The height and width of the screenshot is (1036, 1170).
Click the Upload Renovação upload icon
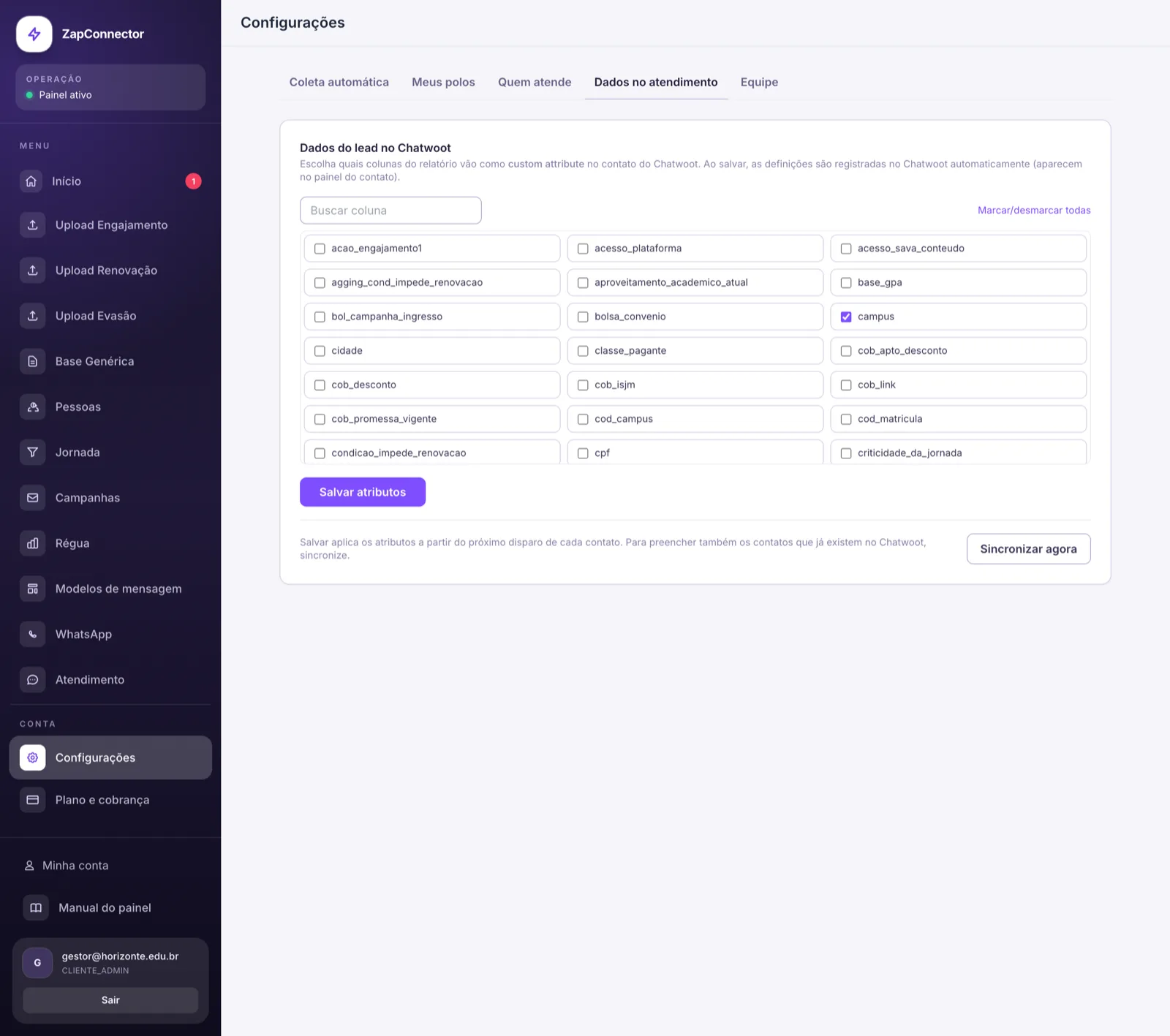(x=33, y=271)
